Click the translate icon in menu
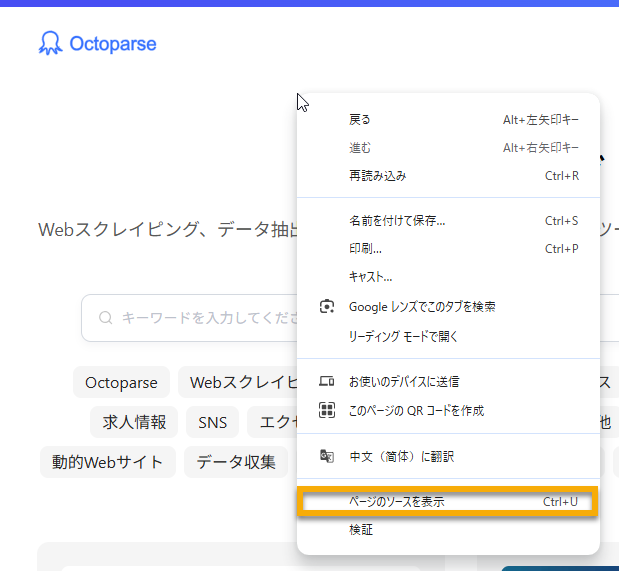Image resolution: width=619 pixels, height=571 pixels. click(326, 456)
